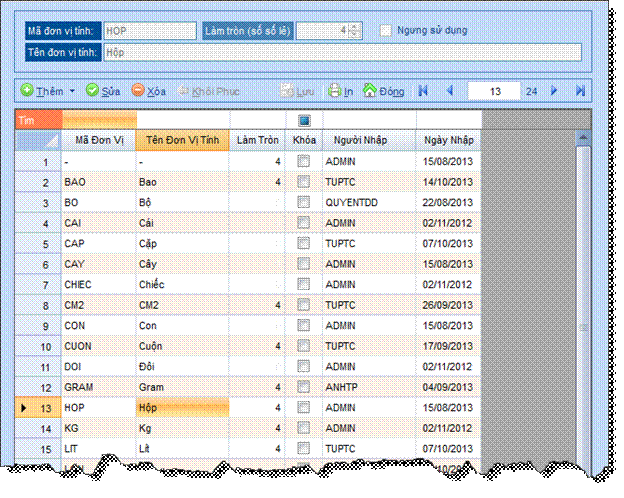Click the record number box showing 13
The width and height of the screenshot is (624, 498).
click(x=494, y=91)
